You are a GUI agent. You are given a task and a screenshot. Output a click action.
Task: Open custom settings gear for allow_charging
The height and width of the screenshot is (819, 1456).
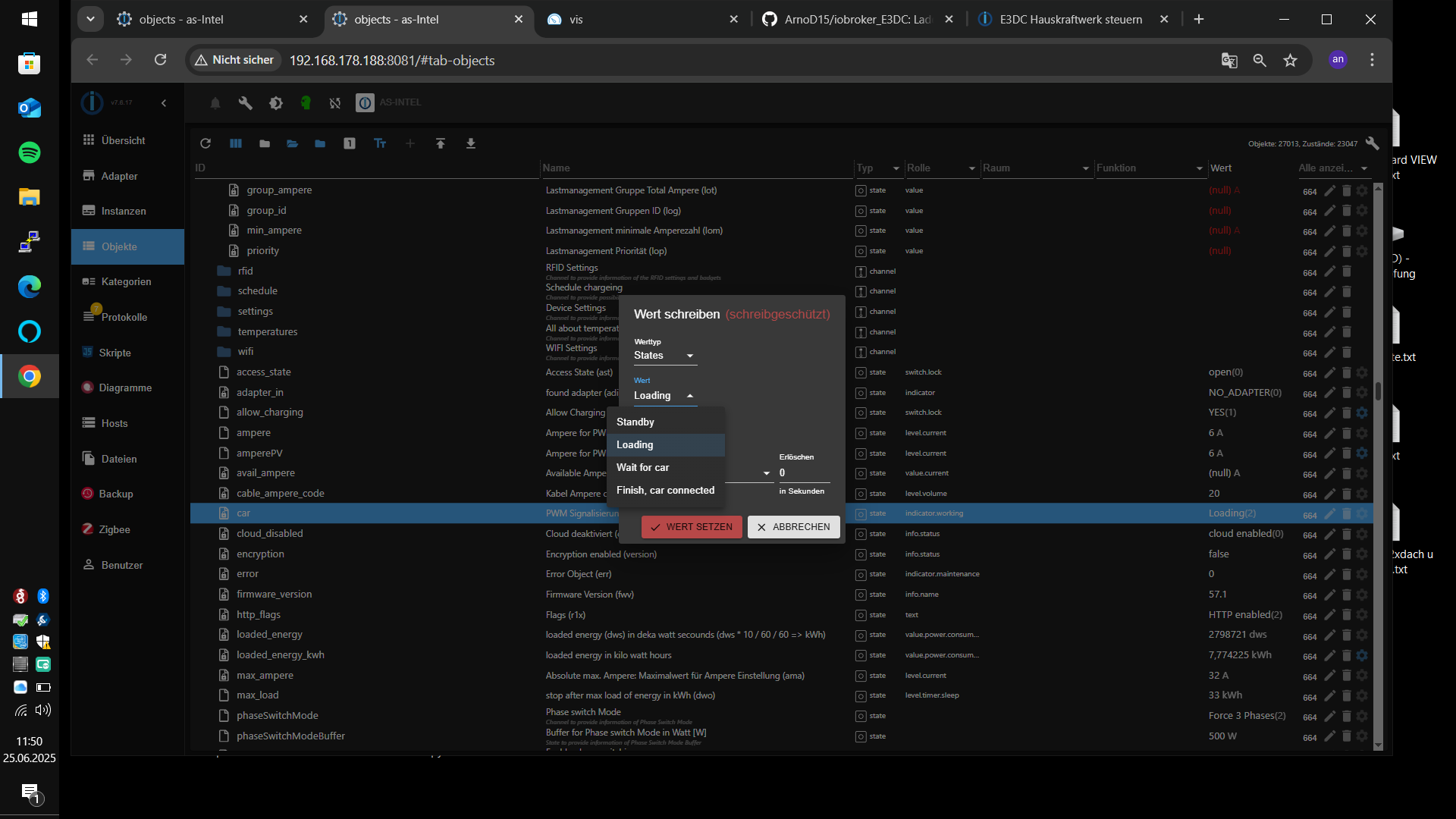[1362, 413]
